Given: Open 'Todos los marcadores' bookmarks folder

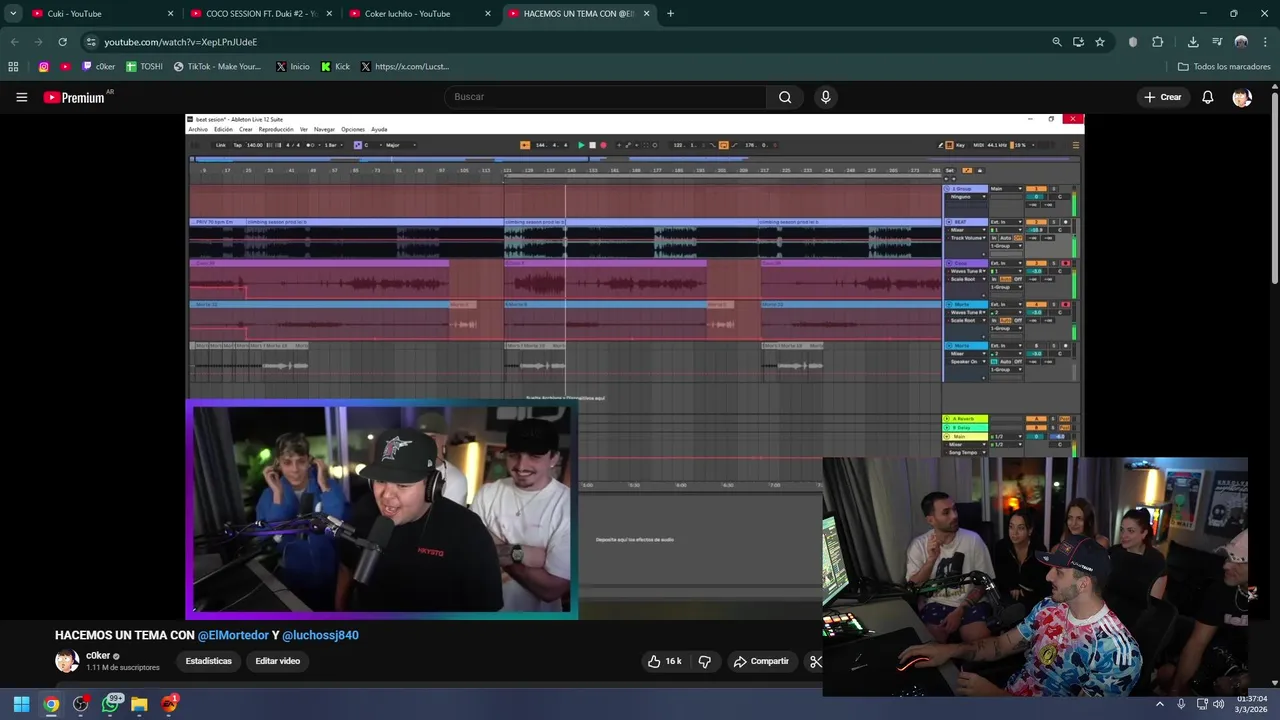Looking at the screenshot, I should tap(1223, 67).
